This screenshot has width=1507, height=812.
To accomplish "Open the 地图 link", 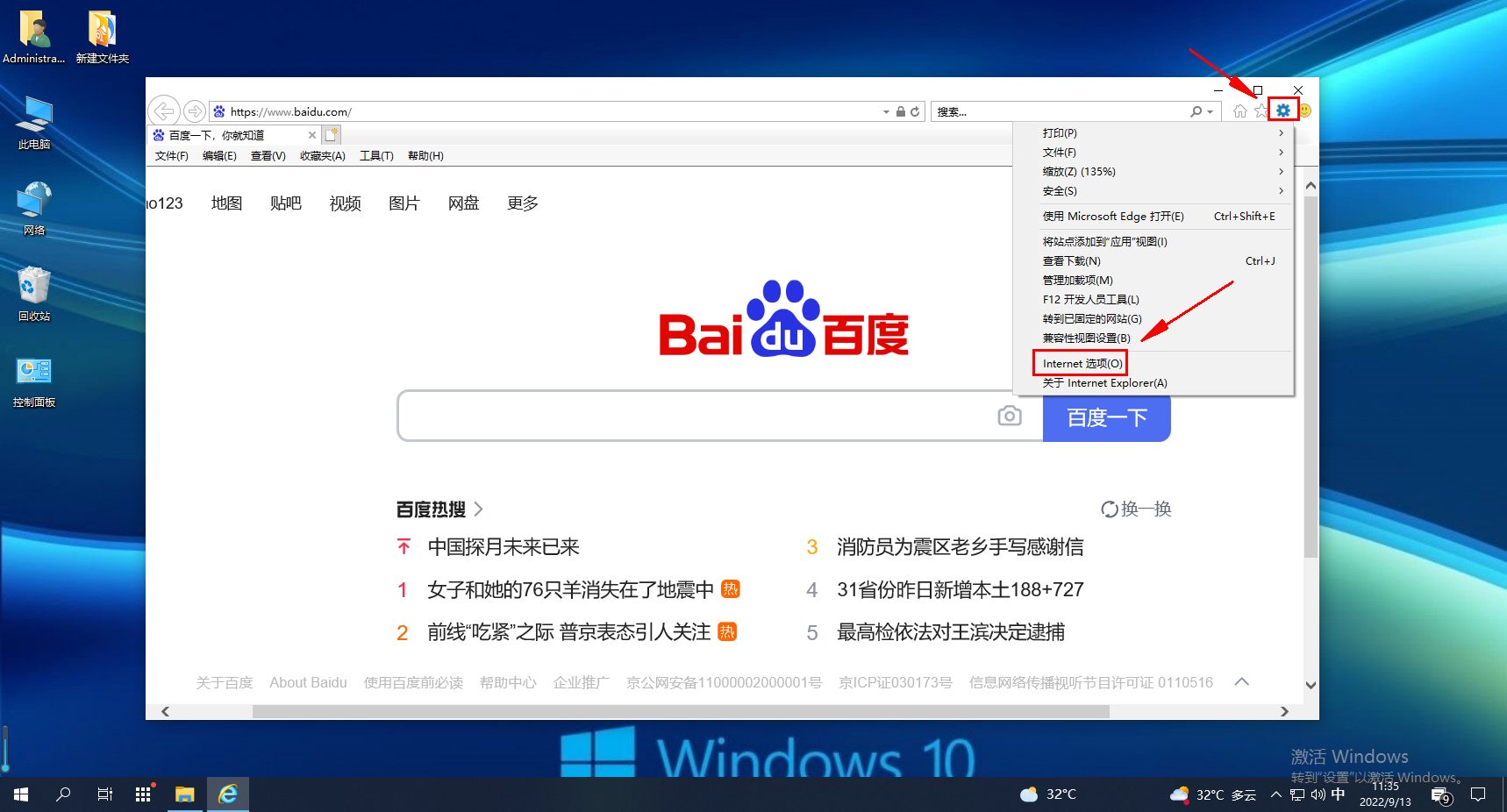I will 226,203.
